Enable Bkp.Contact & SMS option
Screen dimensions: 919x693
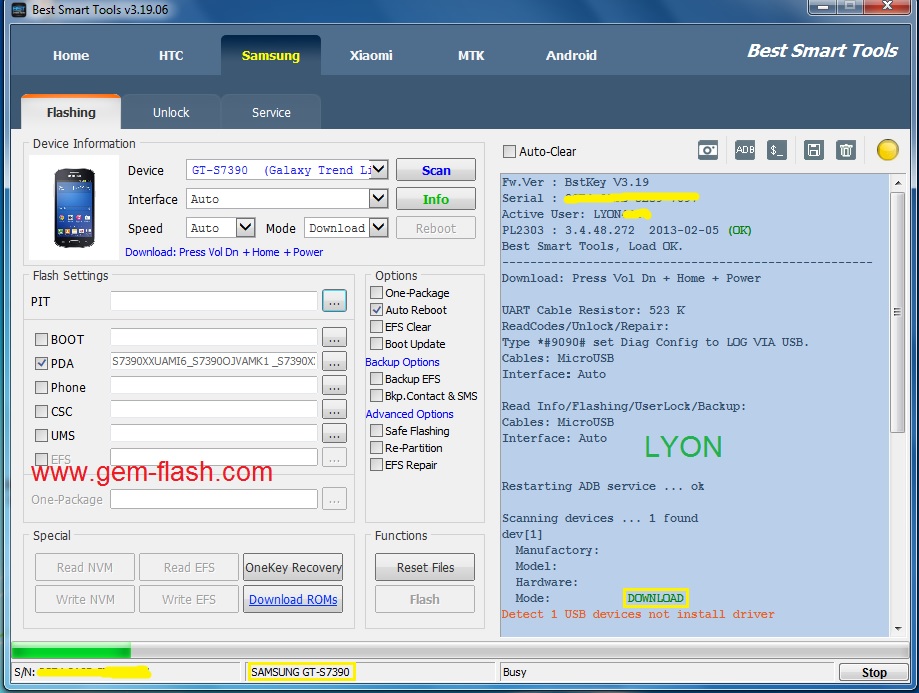click(x=376, y=395)
